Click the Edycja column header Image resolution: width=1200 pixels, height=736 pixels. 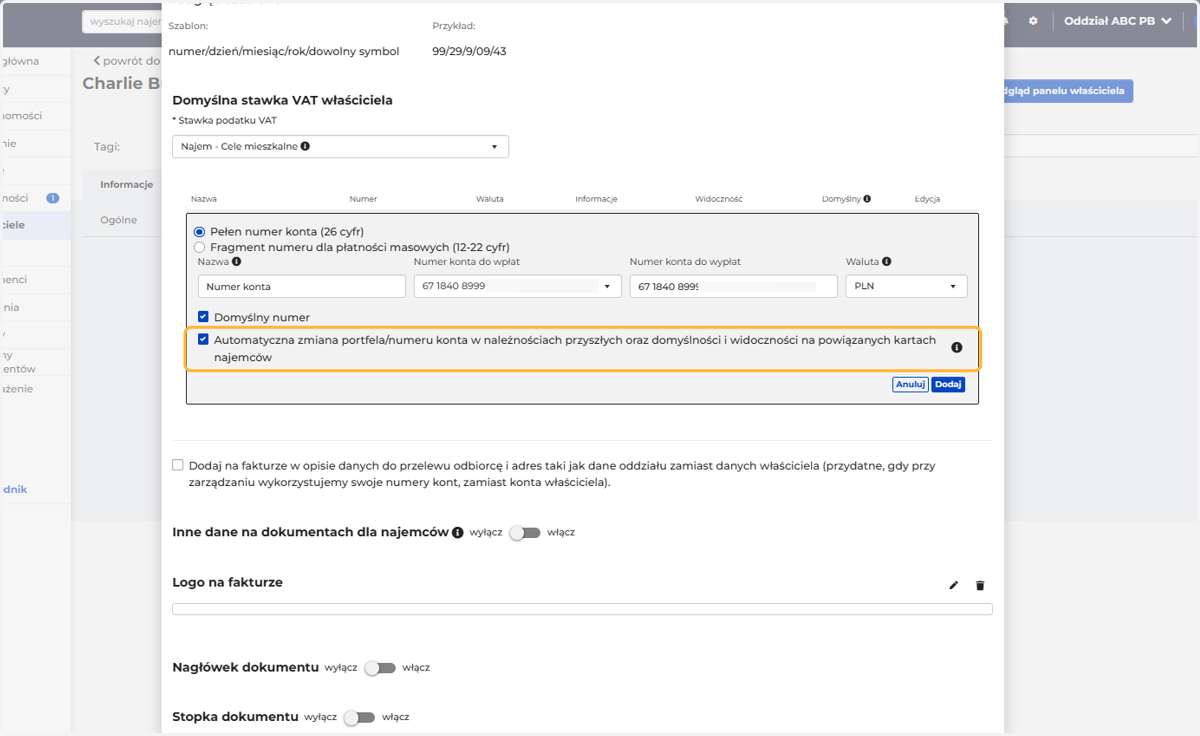(x=927, y=199)
